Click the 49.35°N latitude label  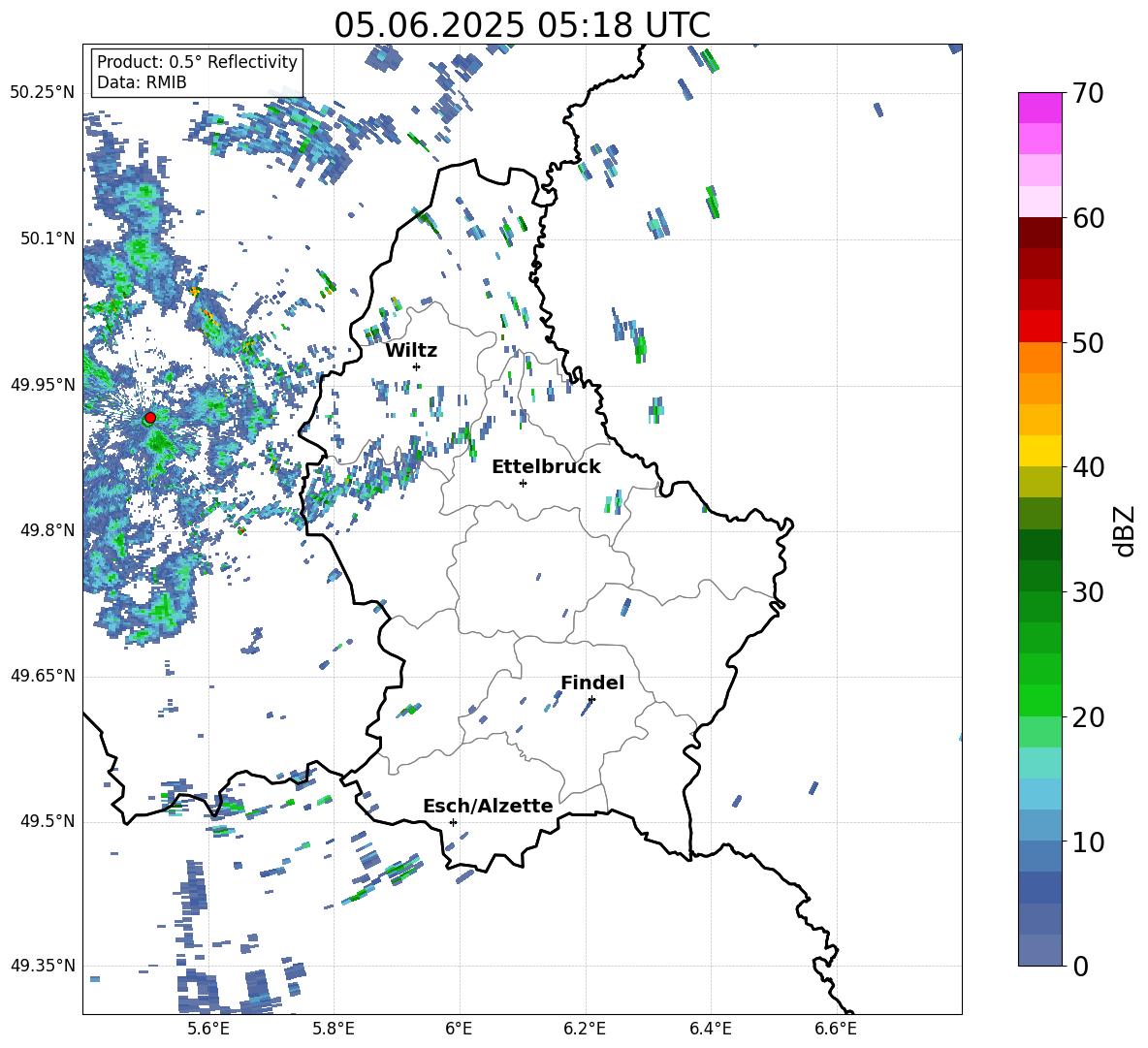[43, 966]
